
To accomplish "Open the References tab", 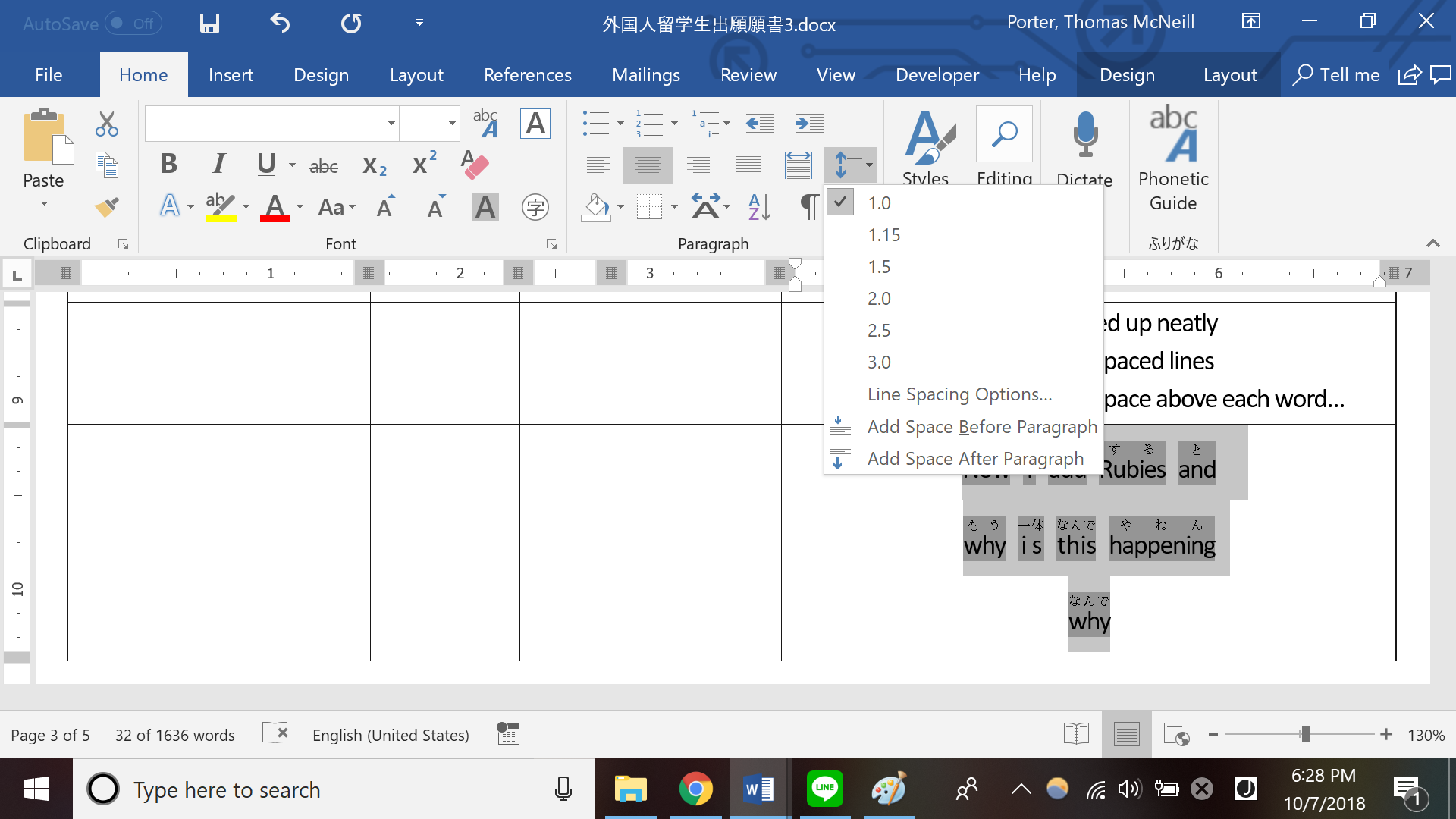I will (528, 75).
